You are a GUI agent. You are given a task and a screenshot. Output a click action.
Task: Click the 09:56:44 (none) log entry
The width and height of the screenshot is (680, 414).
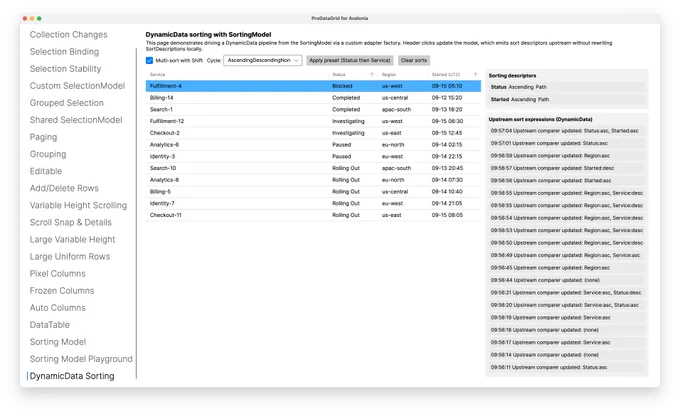(x=566, y=280)
